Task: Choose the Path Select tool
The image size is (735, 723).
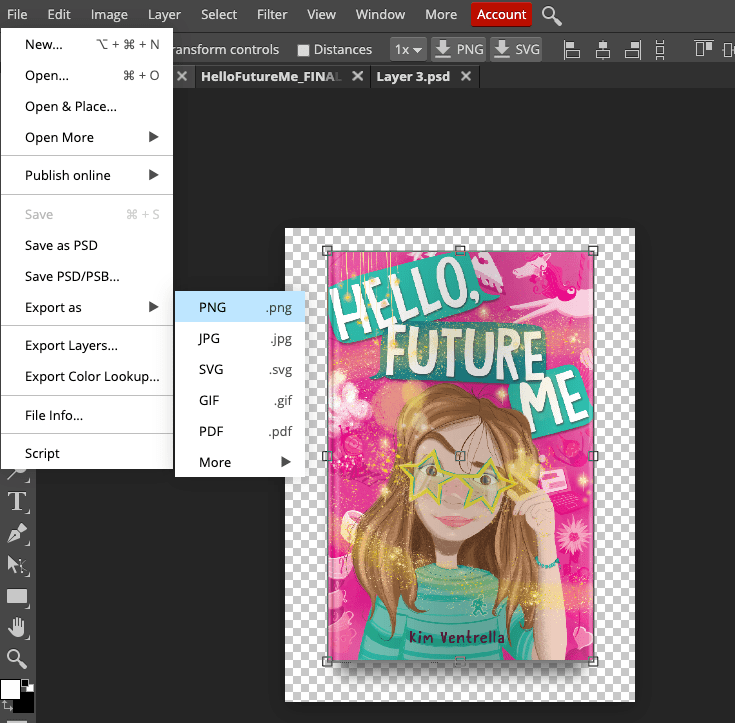Action: coord(17,565)
